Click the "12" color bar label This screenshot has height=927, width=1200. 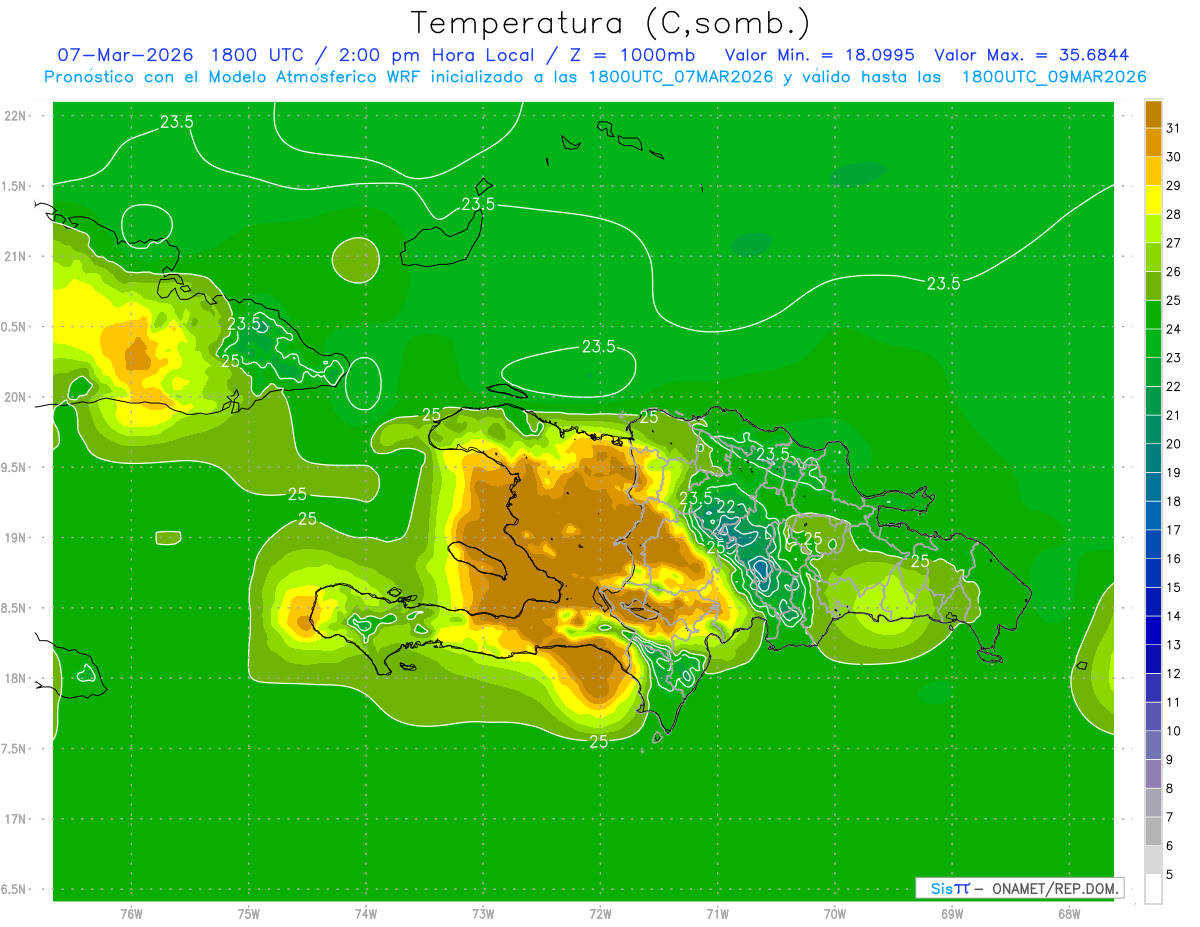1174,674
